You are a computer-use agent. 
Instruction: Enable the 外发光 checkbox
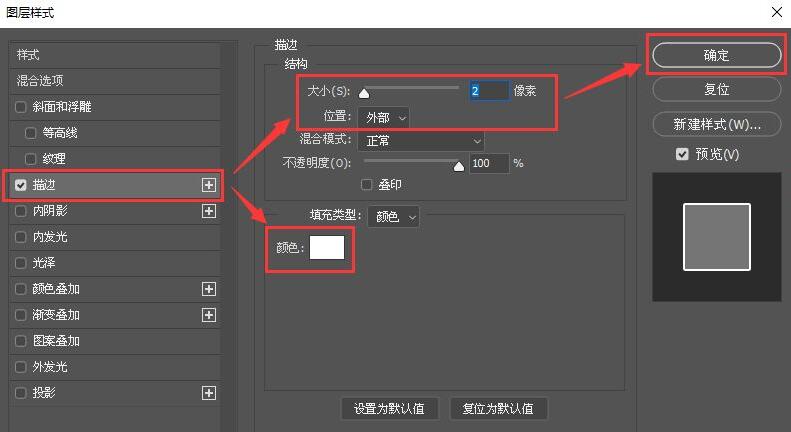21,367
